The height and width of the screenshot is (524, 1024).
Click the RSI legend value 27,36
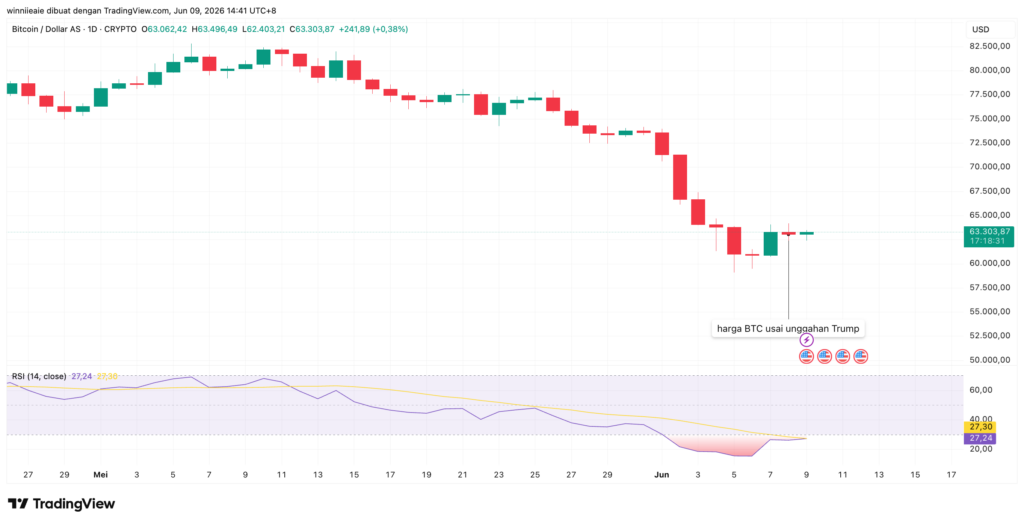tap(107, 376)
